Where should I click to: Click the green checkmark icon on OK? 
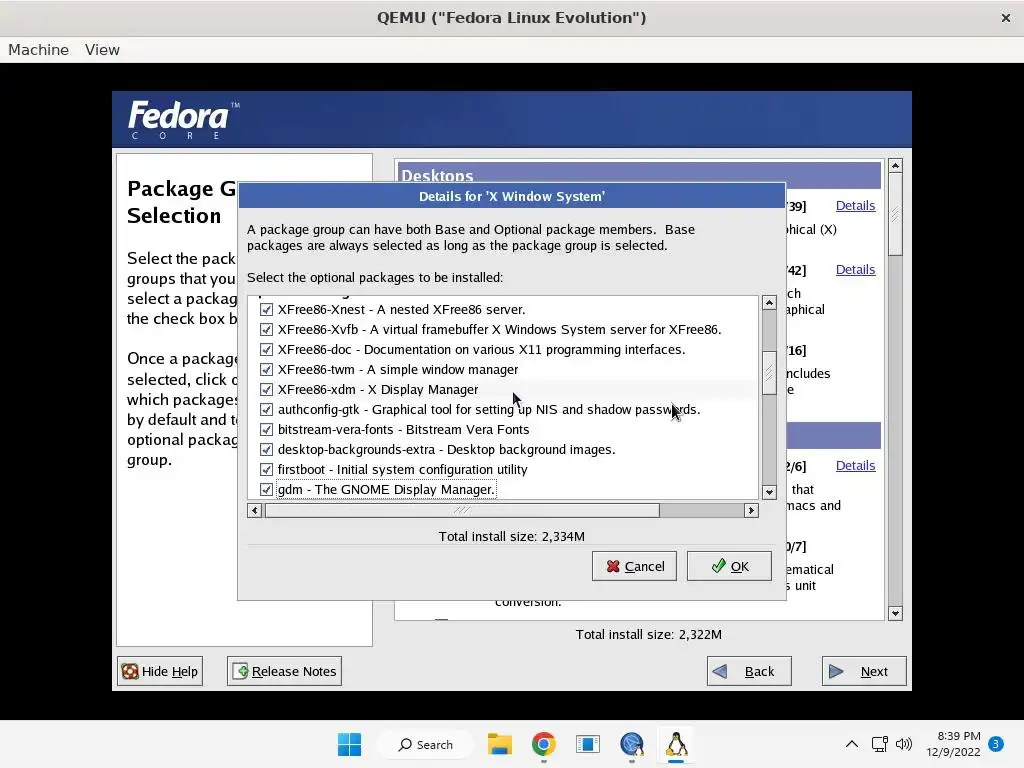(x=718, y=566)
